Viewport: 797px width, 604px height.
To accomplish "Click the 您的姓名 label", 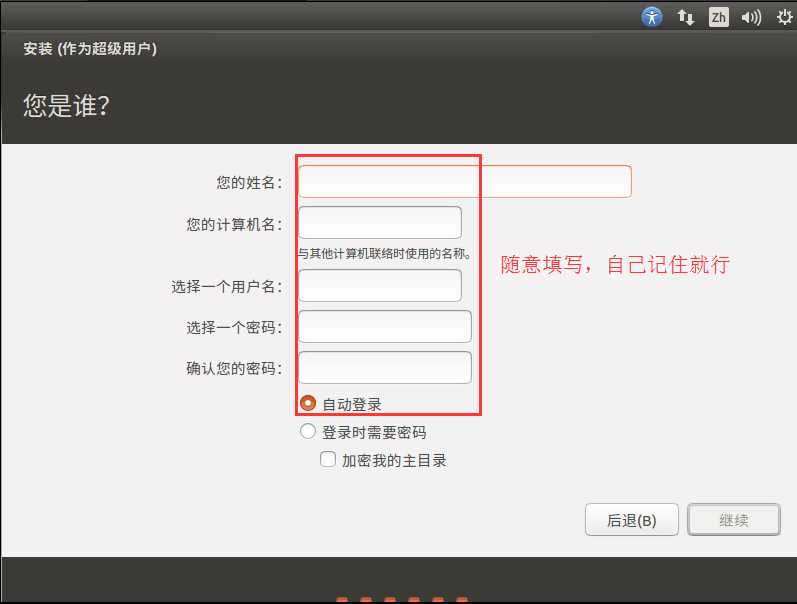I will [x=249, y=183].
